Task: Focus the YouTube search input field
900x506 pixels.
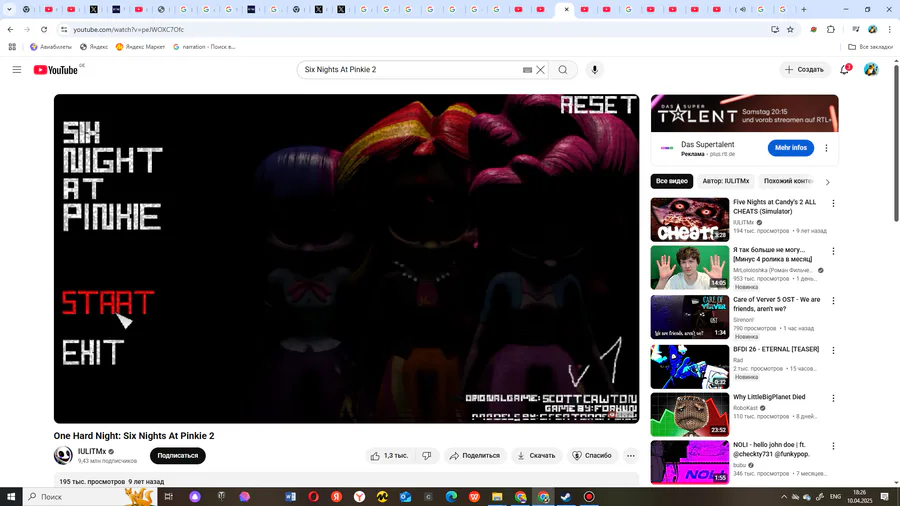Action: pyautogui.click(x=410, y=70)
